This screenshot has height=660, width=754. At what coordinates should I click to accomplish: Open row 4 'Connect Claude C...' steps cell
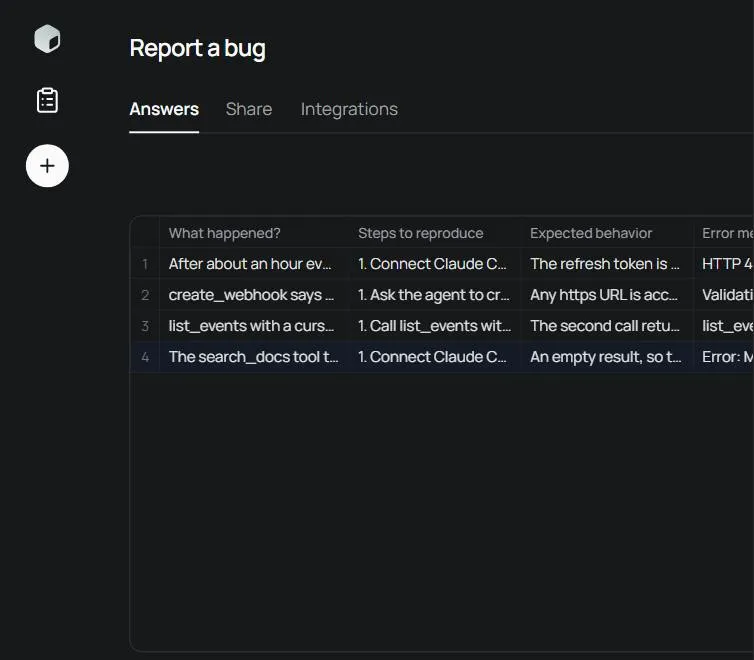click(x=435, y=357)
